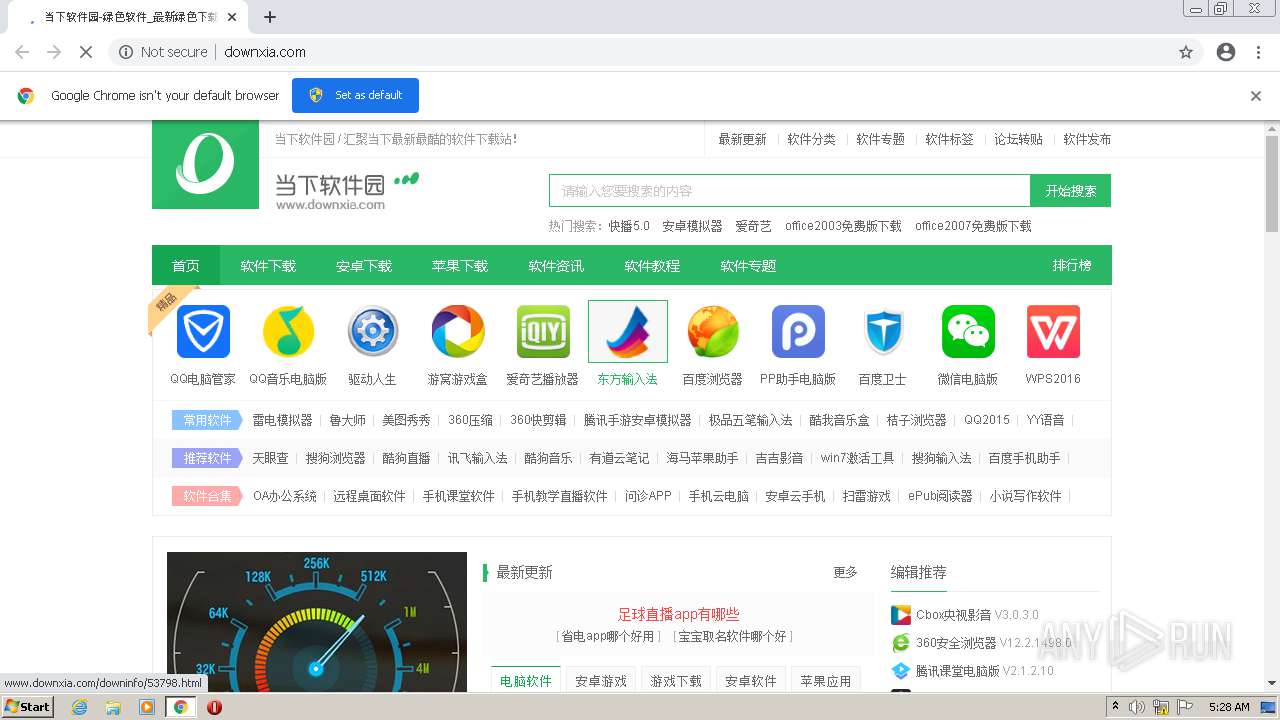Image resolution: width=1280 pixels, height=720 pixels.
Task: Open the 论坛转贴 top link
Action: click(1018, 140)
